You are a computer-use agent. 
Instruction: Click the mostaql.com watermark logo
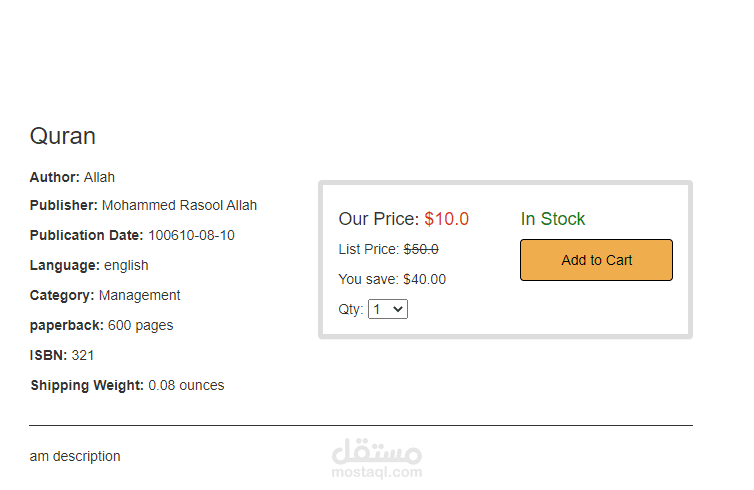click(377, 458)
